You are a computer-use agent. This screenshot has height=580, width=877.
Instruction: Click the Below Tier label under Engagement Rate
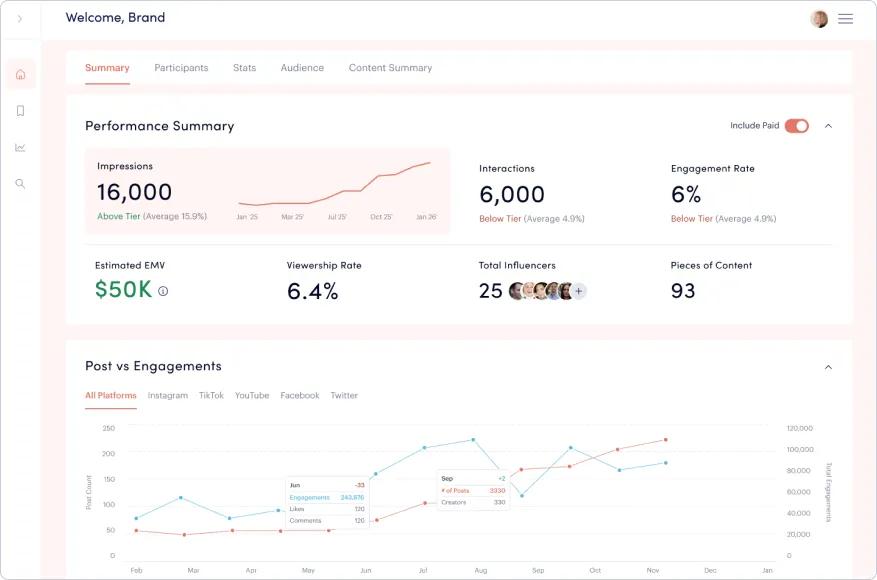pos(692,219)
